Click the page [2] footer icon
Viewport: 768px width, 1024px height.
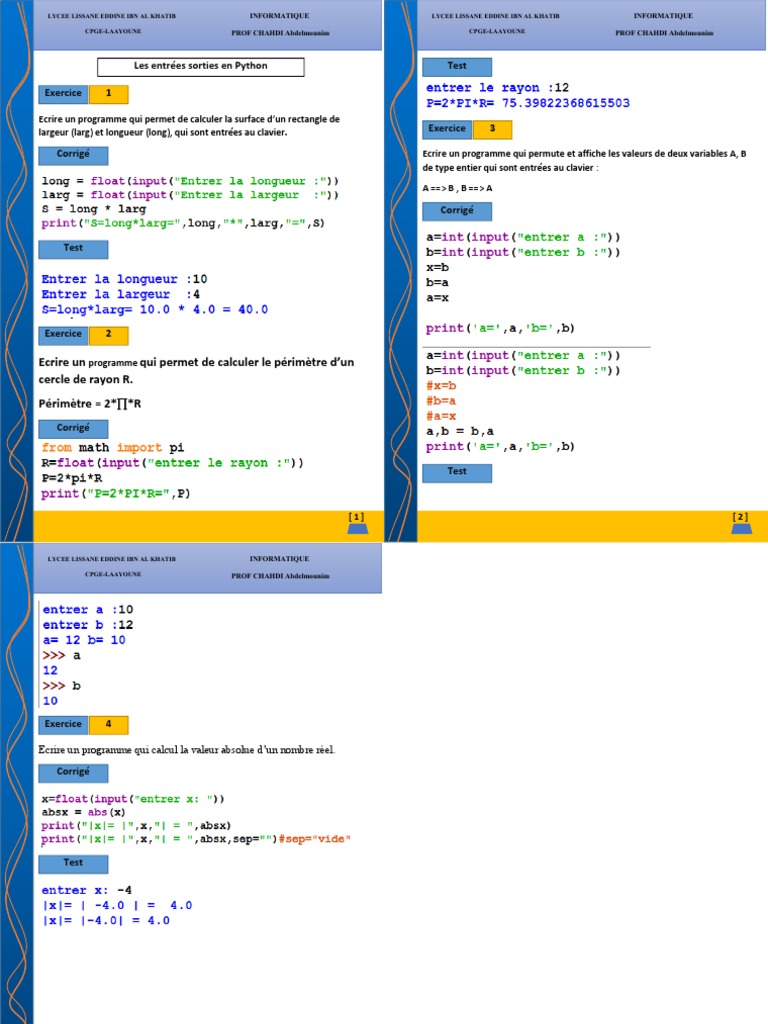740,522
